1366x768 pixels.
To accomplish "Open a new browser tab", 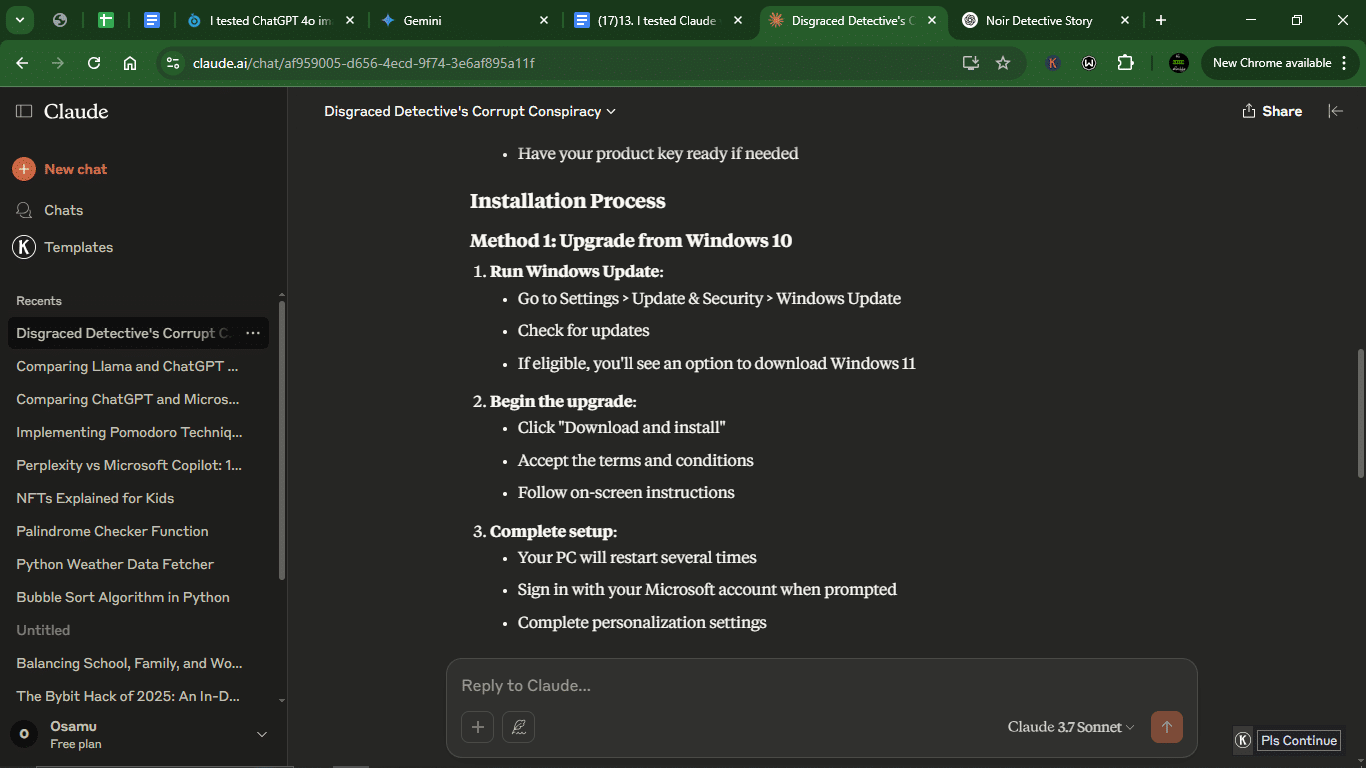I will tap(1160, 20).
